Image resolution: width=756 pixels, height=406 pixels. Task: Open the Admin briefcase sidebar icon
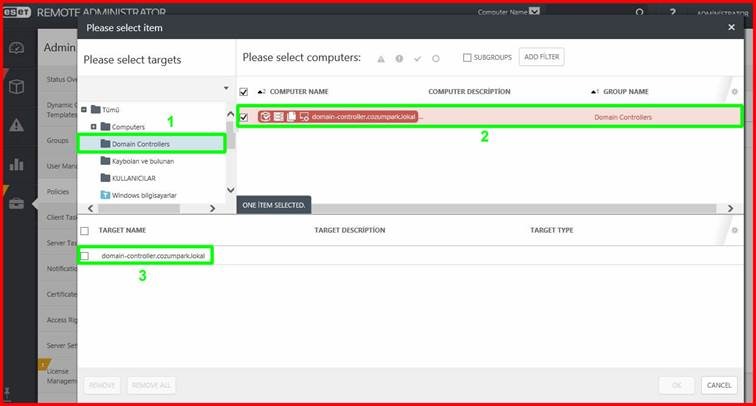16,203
